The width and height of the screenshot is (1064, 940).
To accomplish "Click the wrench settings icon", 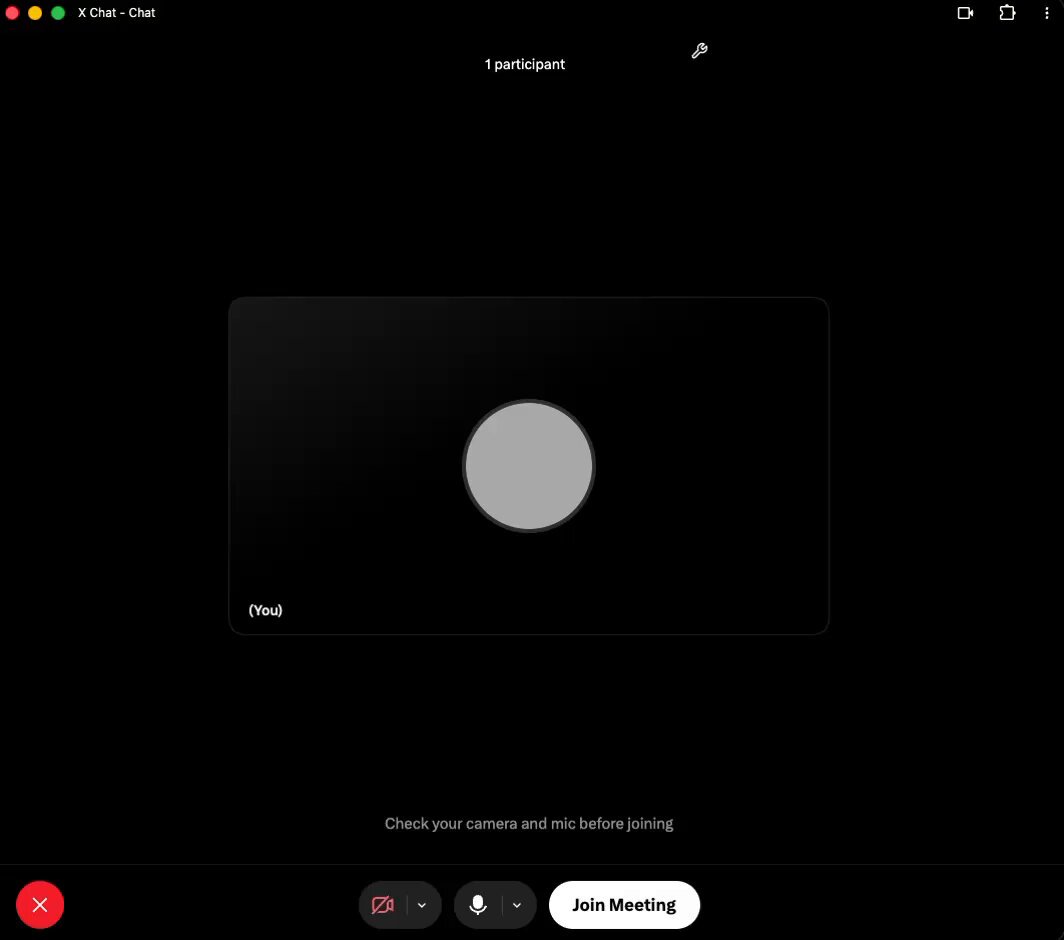I will click(699, 51).
